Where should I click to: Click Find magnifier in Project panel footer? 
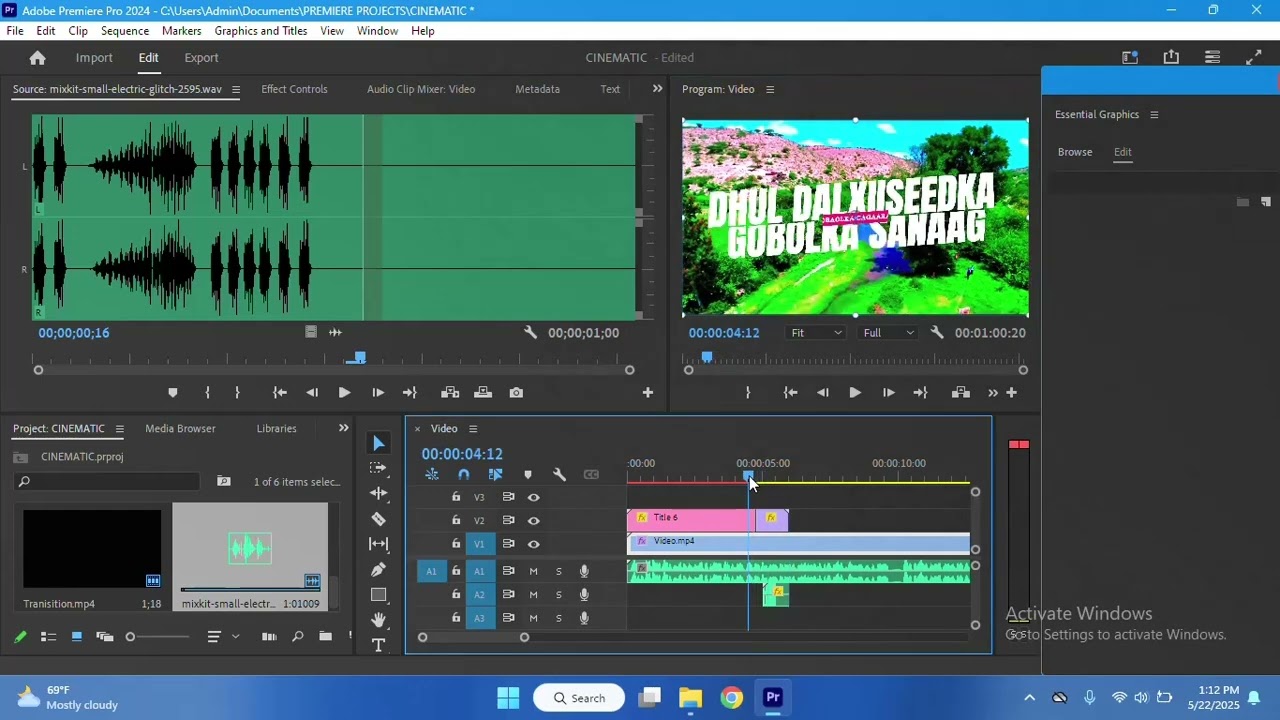click(297, 636)
